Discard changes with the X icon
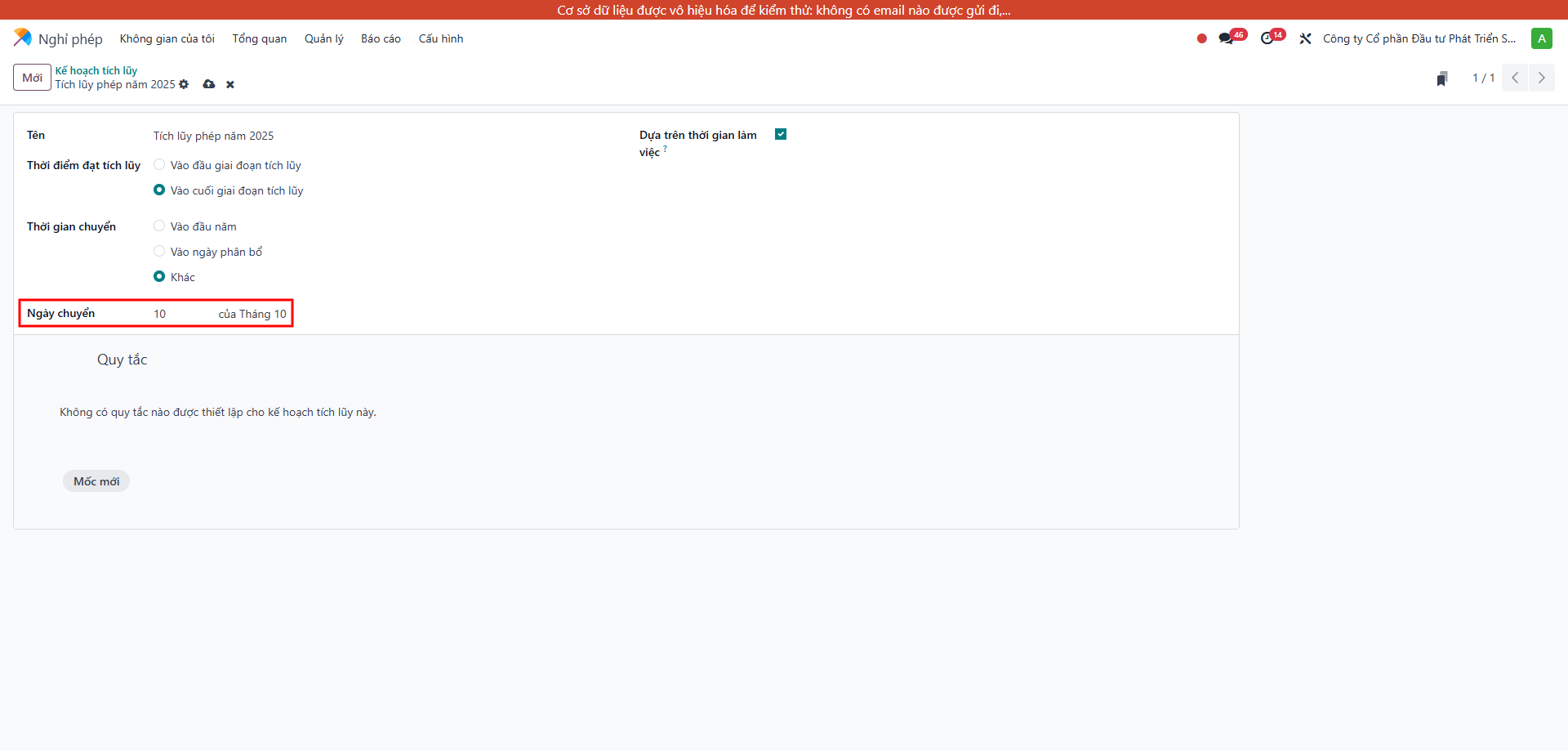Image resolution: width=1568 pixels, height=751 pixels. tap(230, 84)
